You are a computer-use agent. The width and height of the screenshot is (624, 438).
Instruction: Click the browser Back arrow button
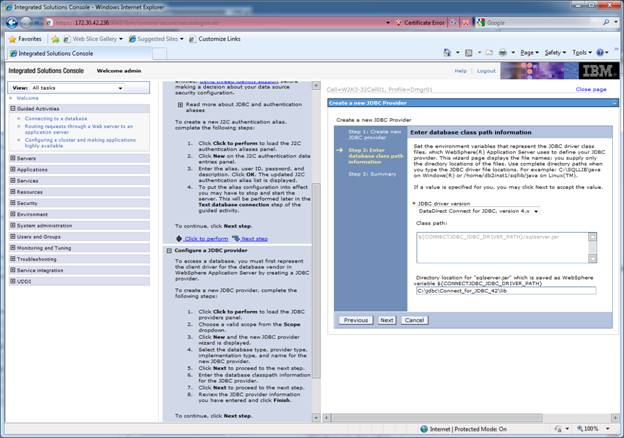12,21
